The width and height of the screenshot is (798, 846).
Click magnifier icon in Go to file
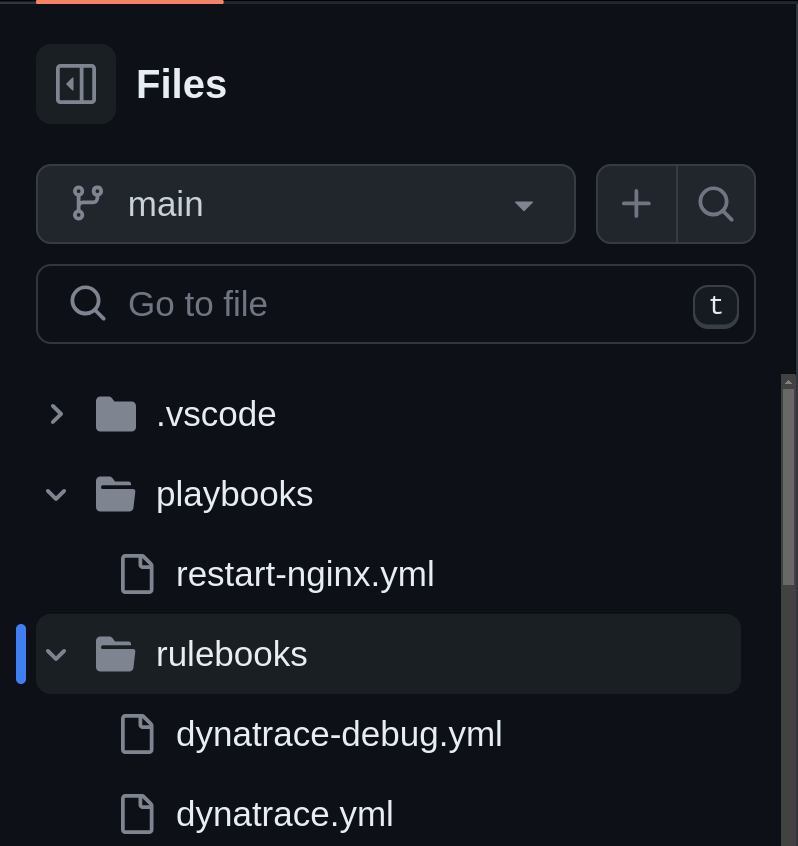pyautogui.click(x=87, y=304)
